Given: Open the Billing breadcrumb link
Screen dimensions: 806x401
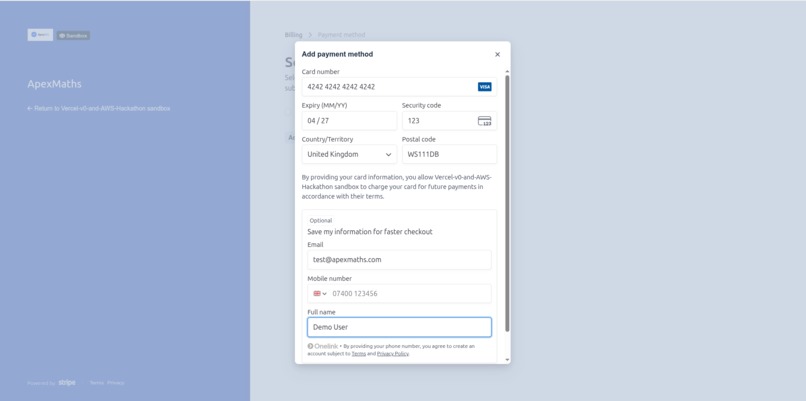Looking at the screenshot, I should (x=294, y=35).
